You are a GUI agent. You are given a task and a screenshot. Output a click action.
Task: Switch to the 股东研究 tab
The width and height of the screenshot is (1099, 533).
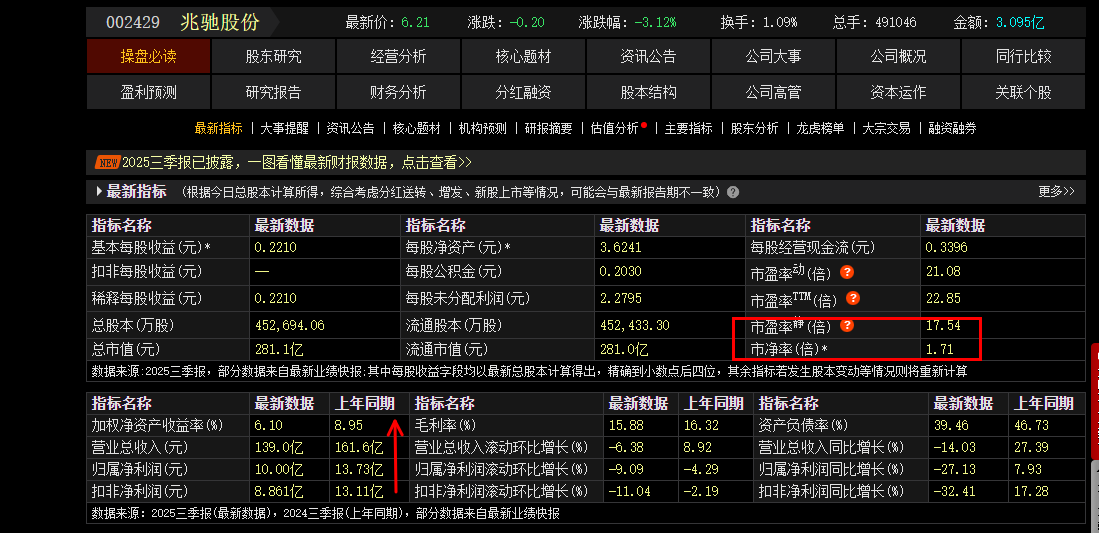(x=273, y=56)
